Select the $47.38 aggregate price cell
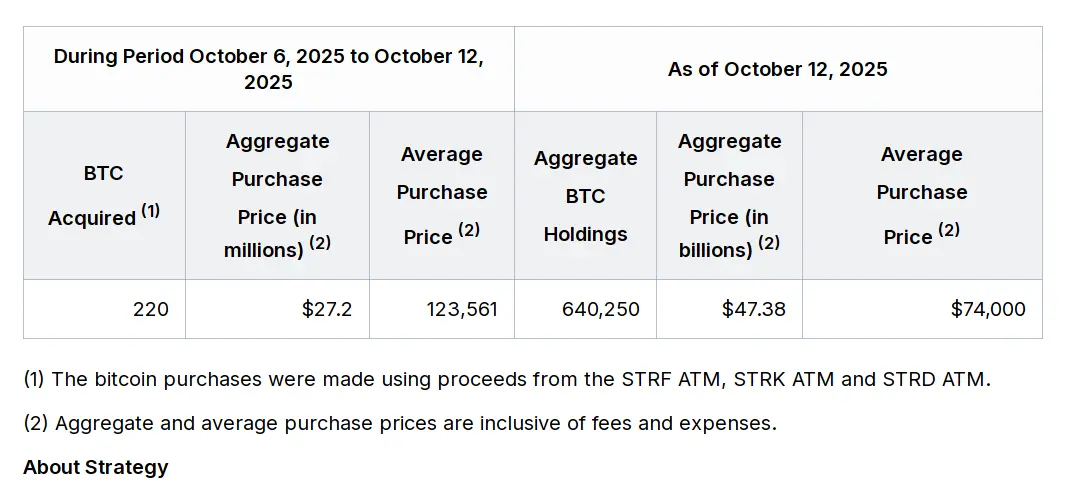The width and height of the screenshot is (1091, 499). tap(753, 309)
